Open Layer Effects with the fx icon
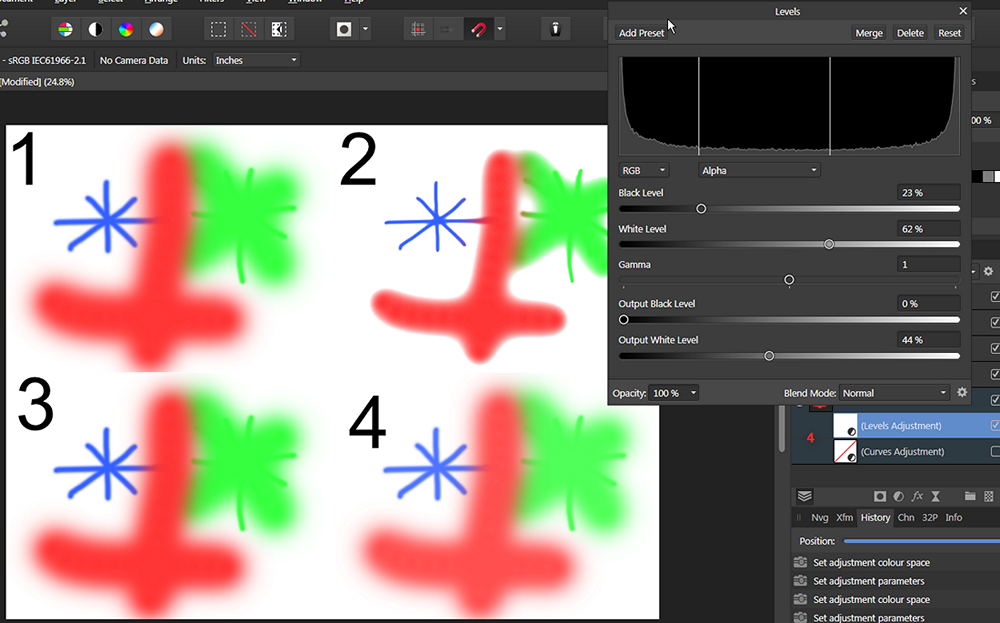 pyautogui.click(x=917, y=496)
